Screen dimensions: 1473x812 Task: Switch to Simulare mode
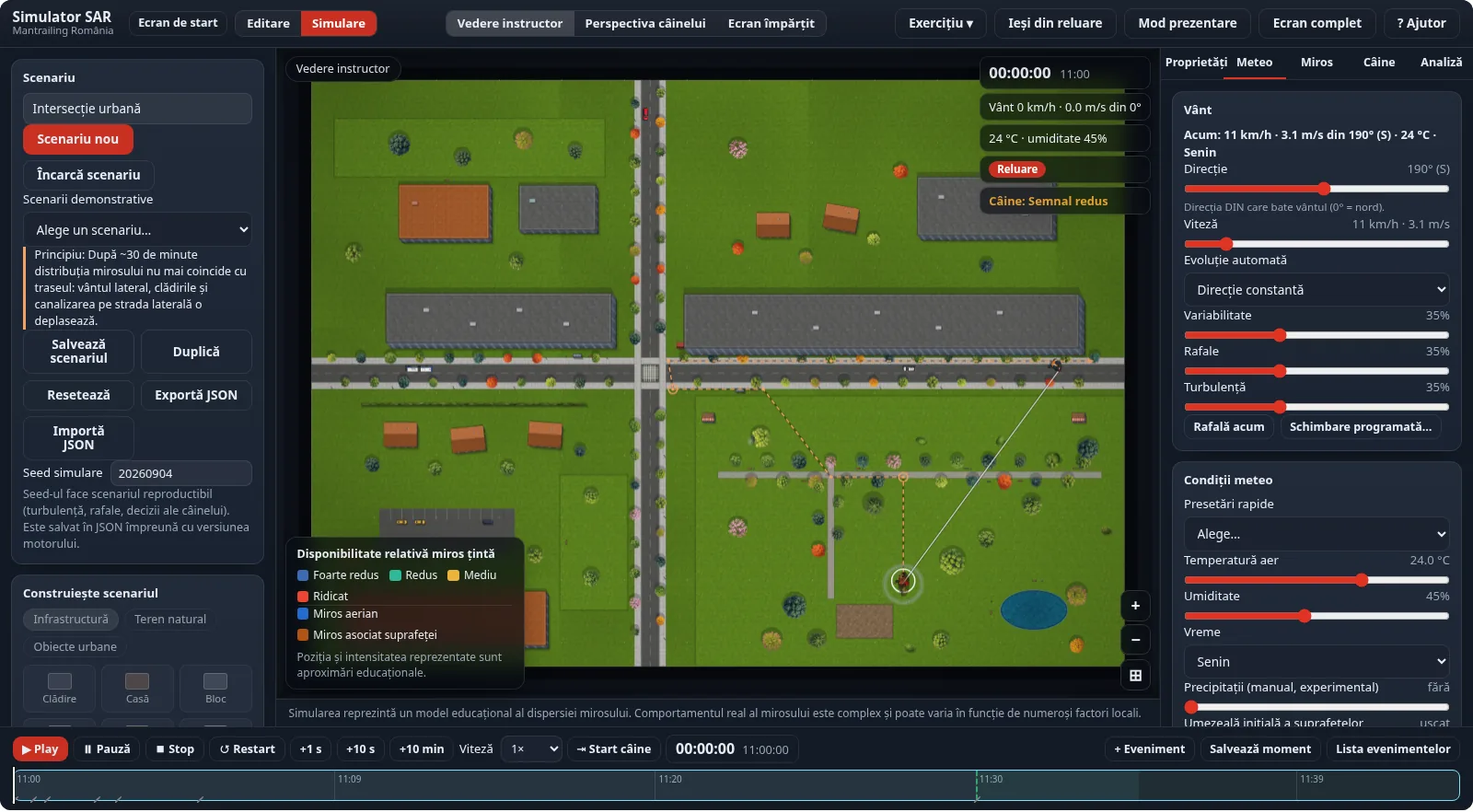click(339, 23)
